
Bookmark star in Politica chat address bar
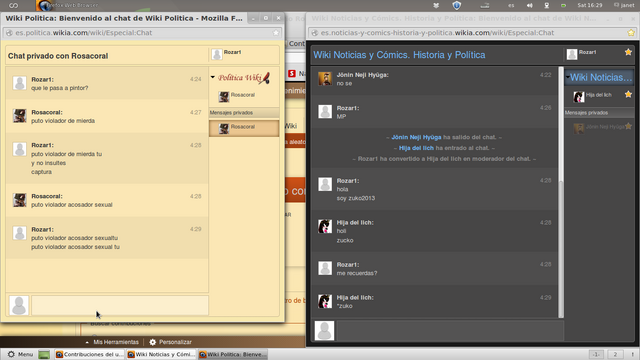[x=276, y=33]
